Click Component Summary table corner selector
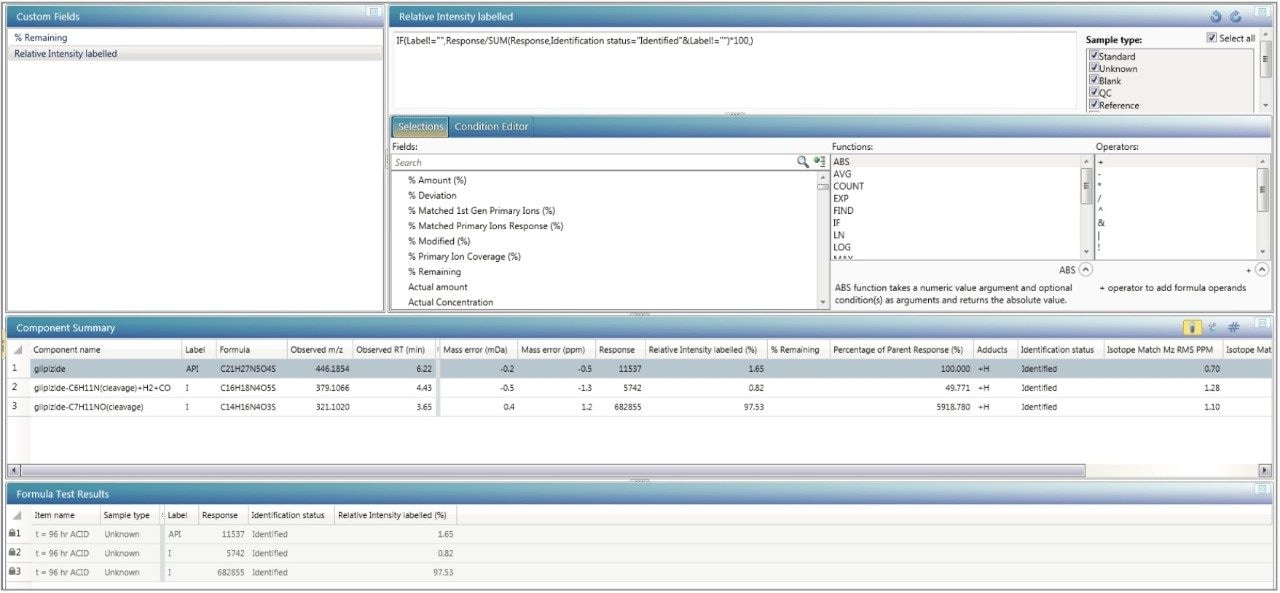This screenshot has height=593, width=1280. pos(18,350)
